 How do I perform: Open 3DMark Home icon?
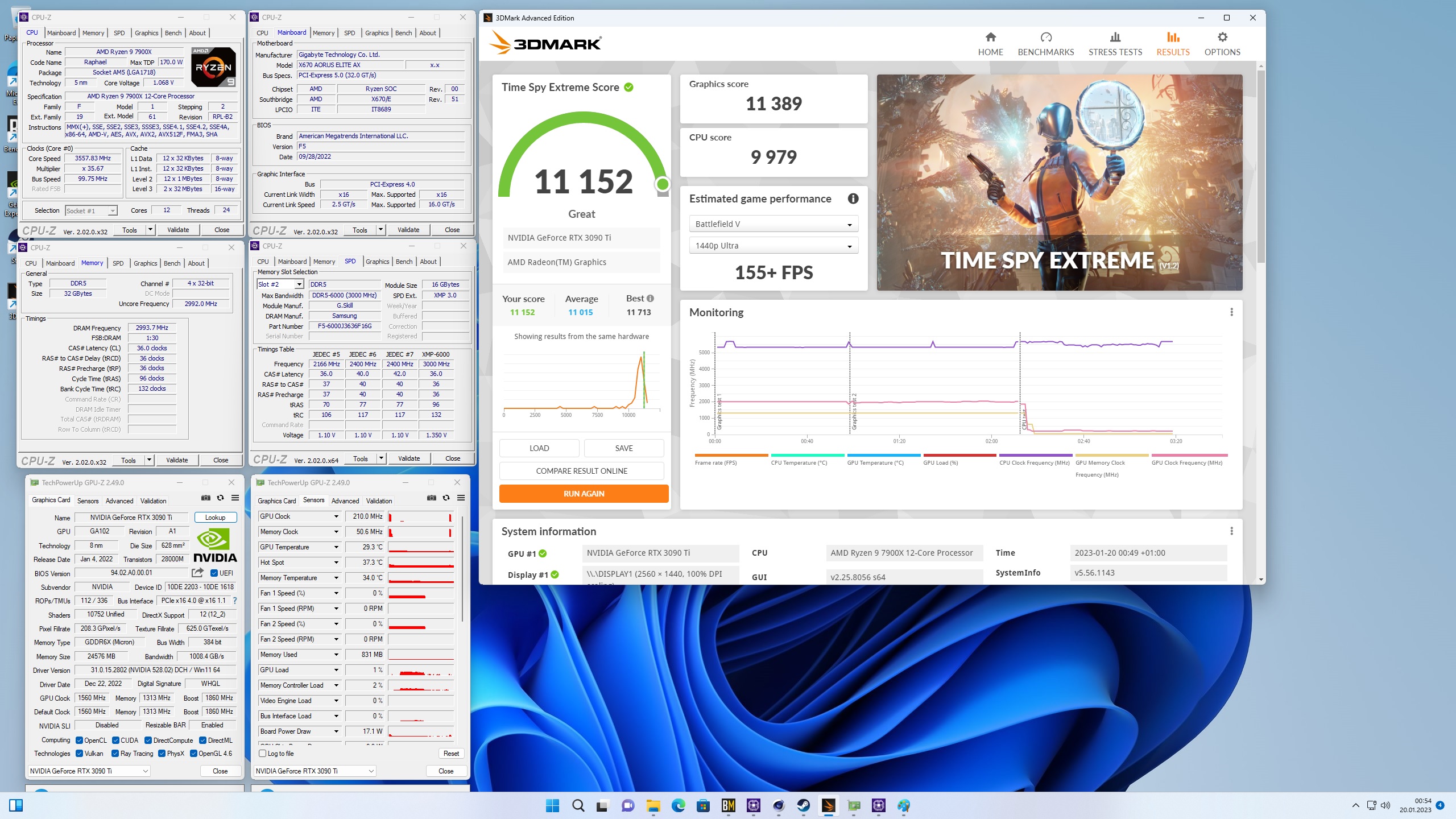click(x=990, y=38)
